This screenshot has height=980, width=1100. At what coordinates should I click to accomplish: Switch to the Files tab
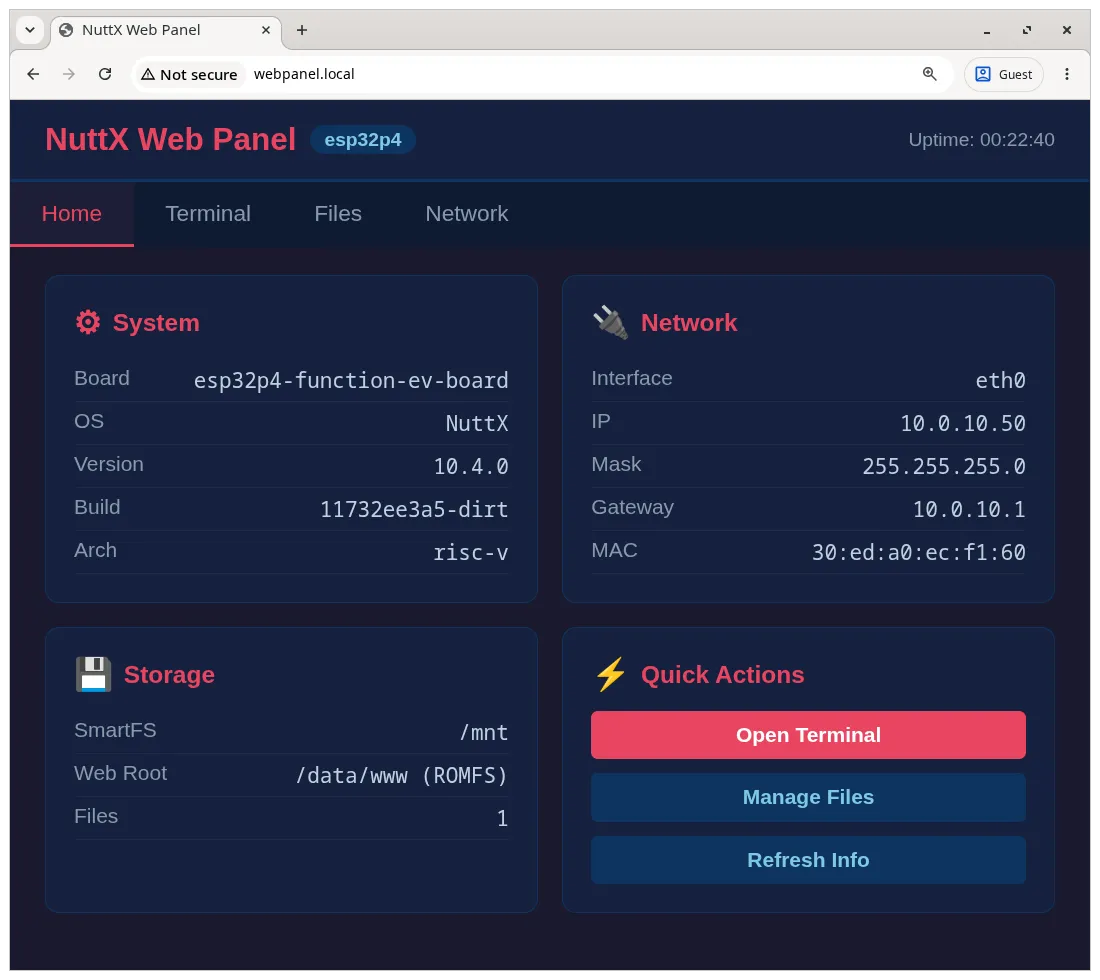pos(338,213)
